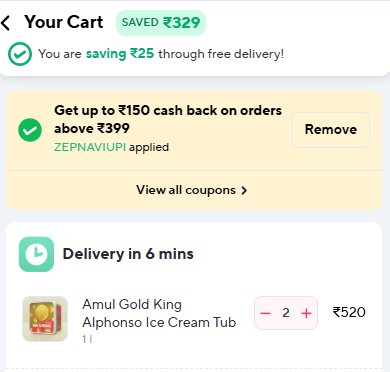The image size is (390, 372).
Task: Click the delivery clock icon
Action: (x=36, y=254)
